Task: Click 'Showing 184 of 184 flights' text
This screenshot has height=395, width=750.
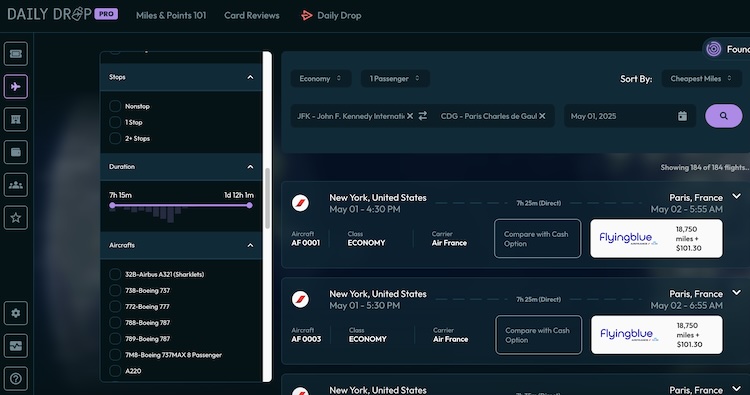Action: [x=704, y=167]
